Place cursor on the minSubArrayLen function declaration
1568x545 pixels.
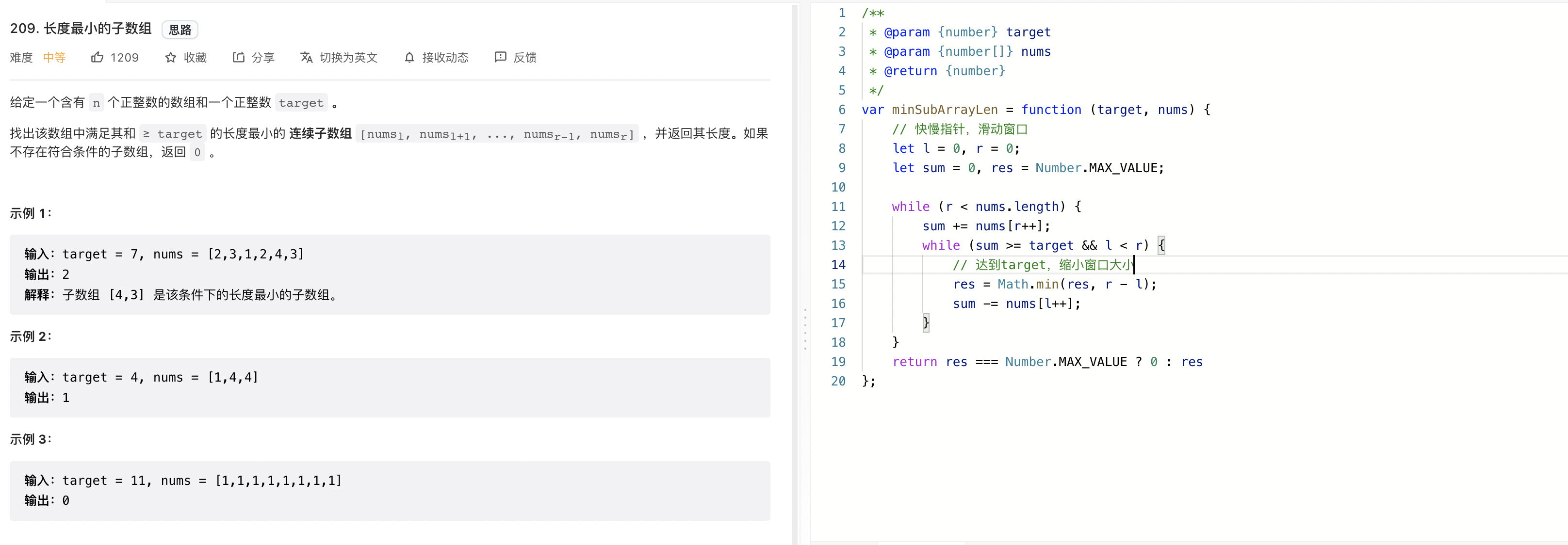(1036, 110)
